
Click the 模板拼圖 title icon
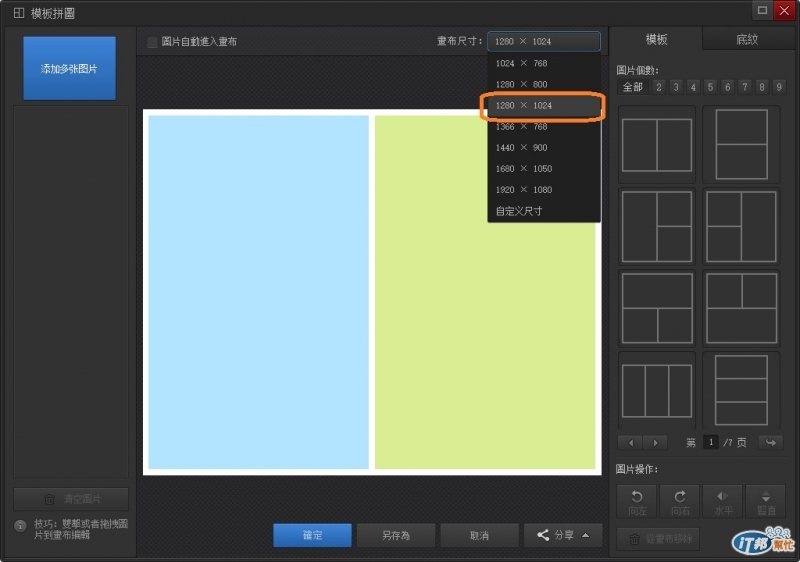click(19, 13)
